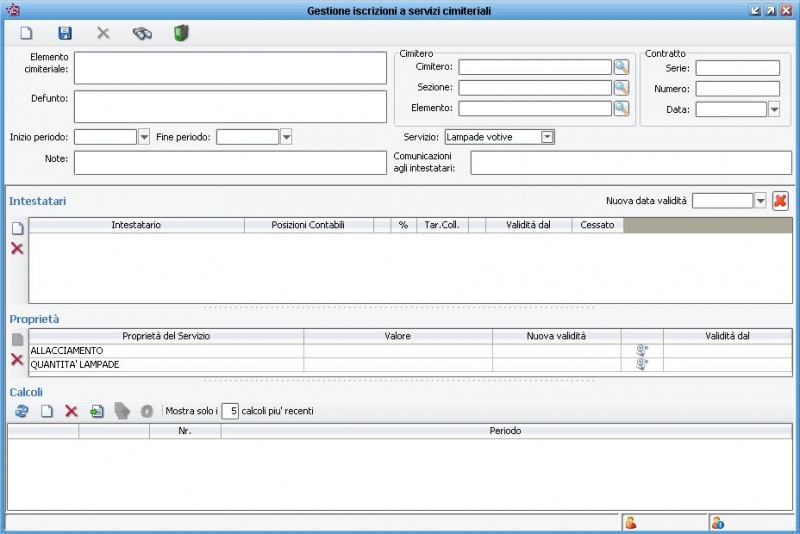Click the magnifier next to Elemento field
Image resolution: width=800 pixels, height=534 pixels.
[621, 107]
